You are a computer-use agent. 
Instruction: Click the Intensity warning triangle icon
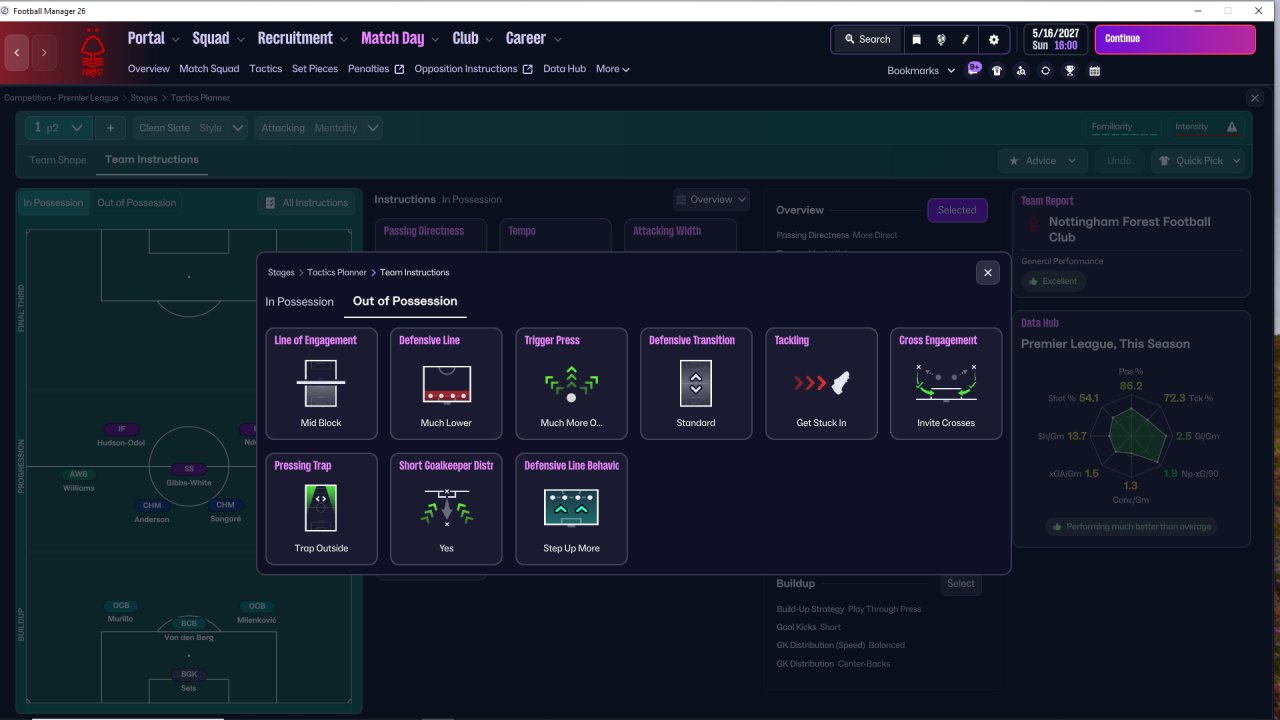pyautogui.click(x=1232, y=127)
